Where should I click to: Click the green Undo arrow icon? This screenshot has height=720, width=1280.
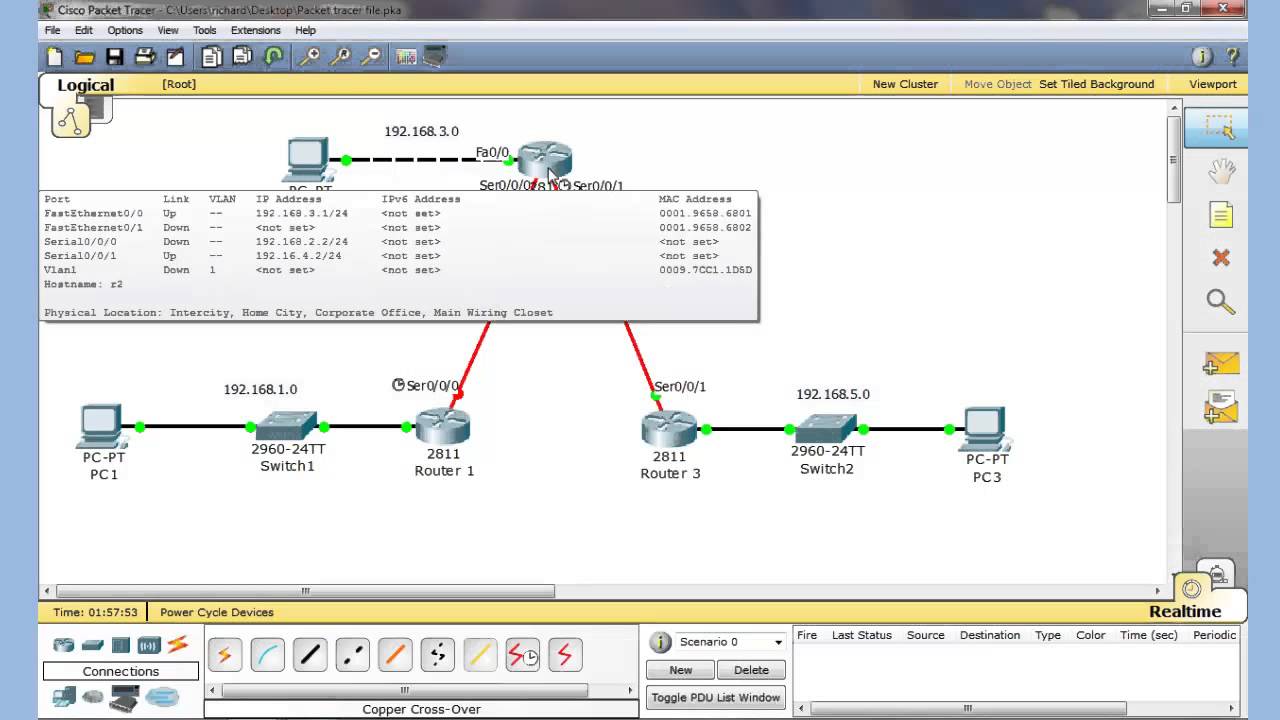(x=273, y=57)
